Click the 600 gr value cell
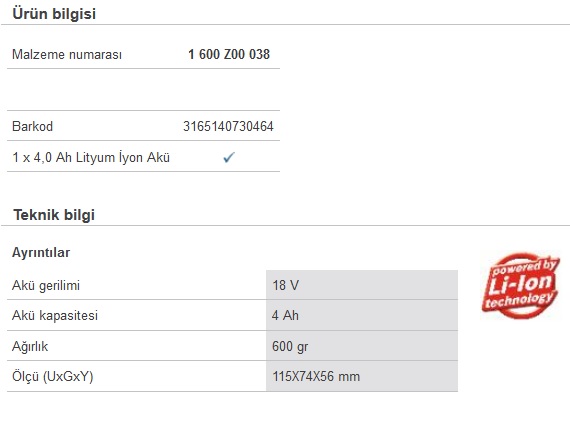This screenshot has width=570, height=422. coord(362,346)
